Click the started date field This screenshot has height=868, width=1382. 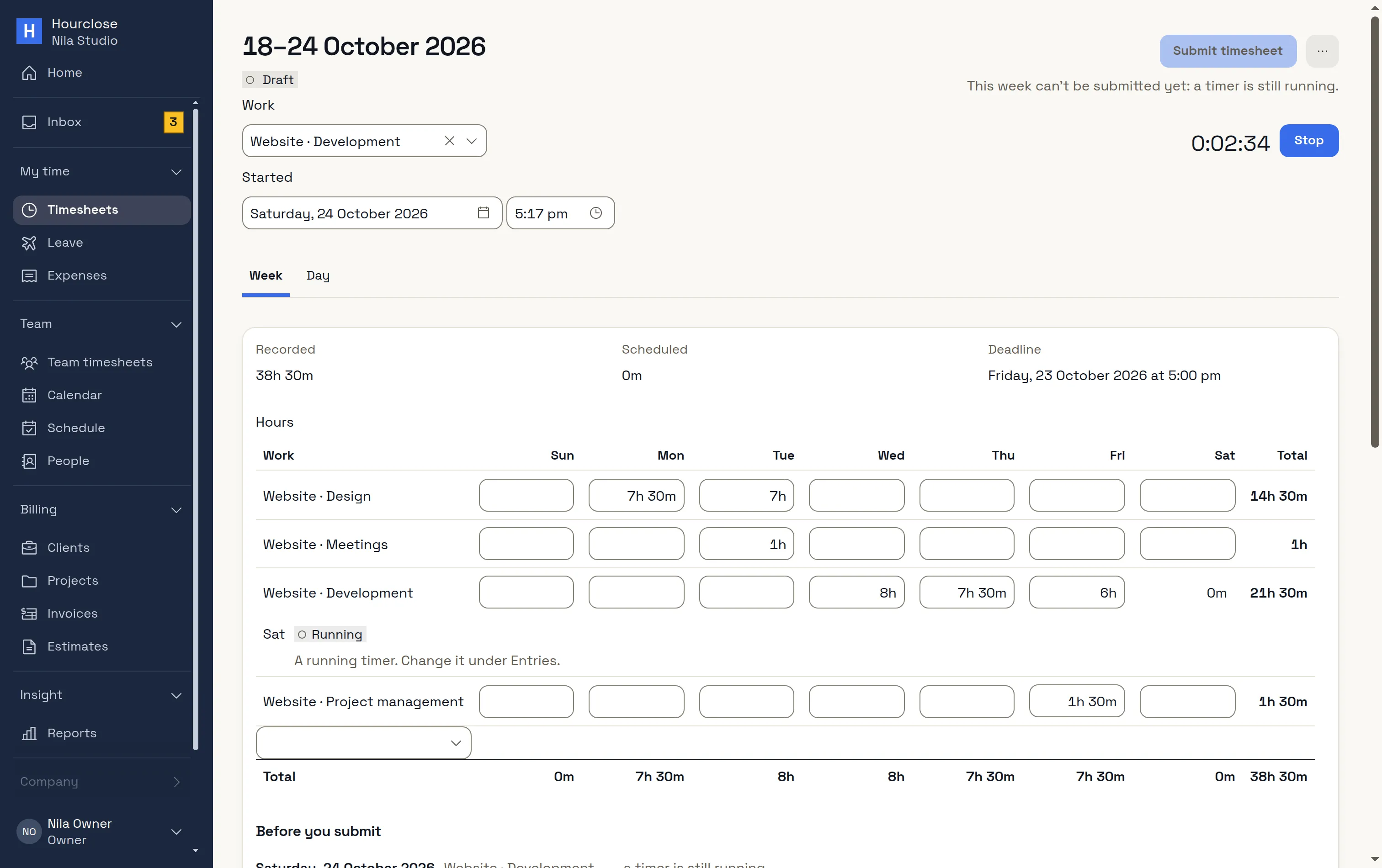(x=372, y=213)
